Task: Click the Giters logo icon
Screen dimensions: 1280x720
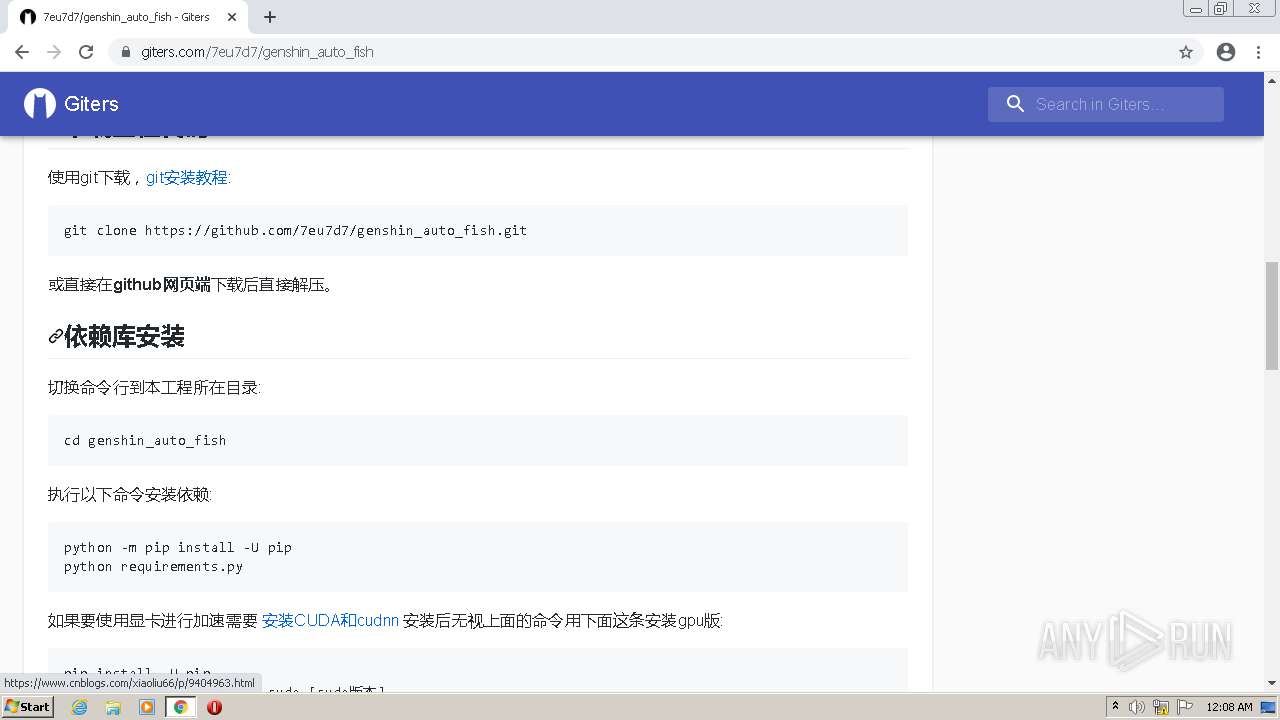Action: (40, 104)
